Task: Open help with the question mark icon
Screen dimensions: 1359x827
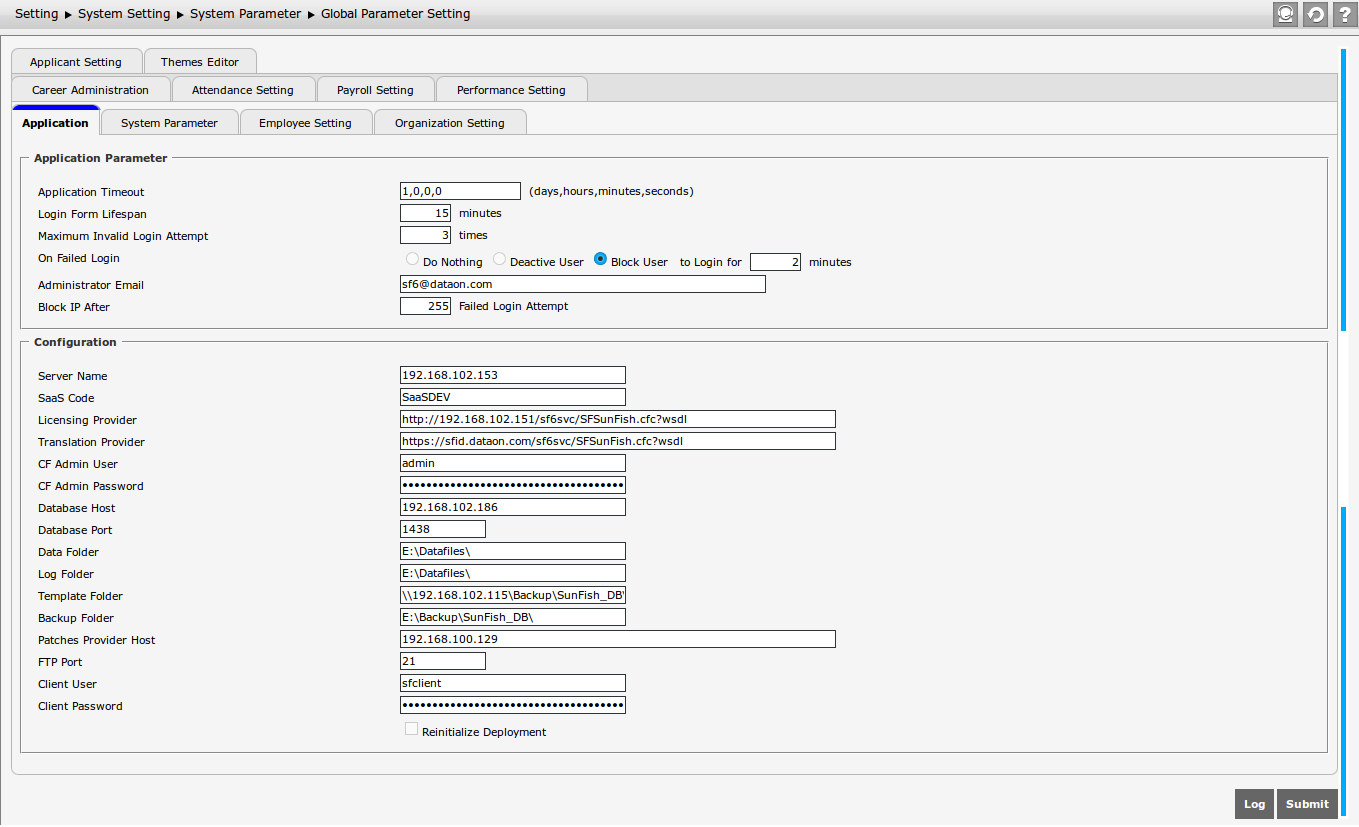Action: (1344, 14)
